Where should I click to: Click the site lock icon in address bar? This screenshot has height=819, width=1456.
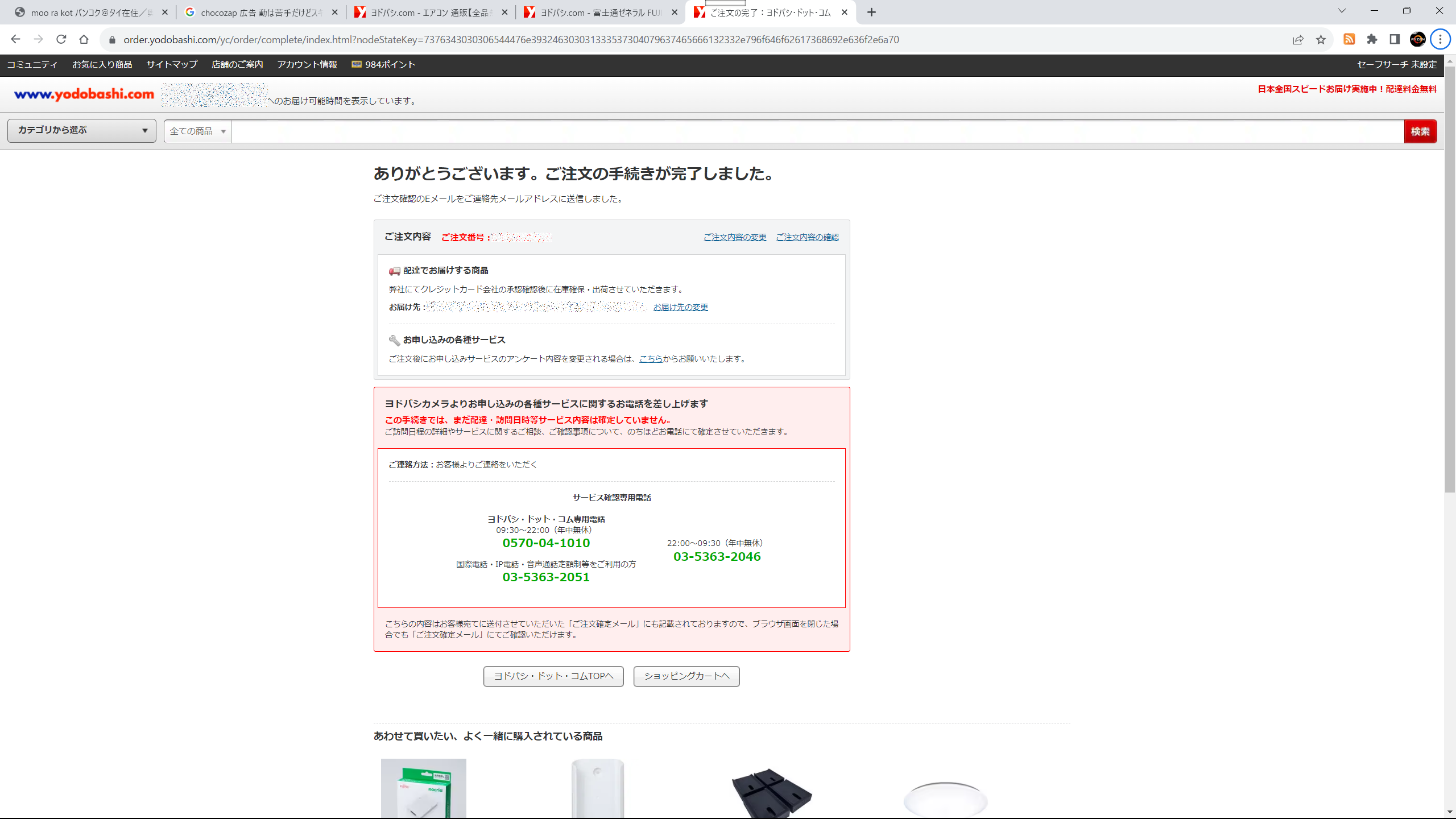pos(112,40)
